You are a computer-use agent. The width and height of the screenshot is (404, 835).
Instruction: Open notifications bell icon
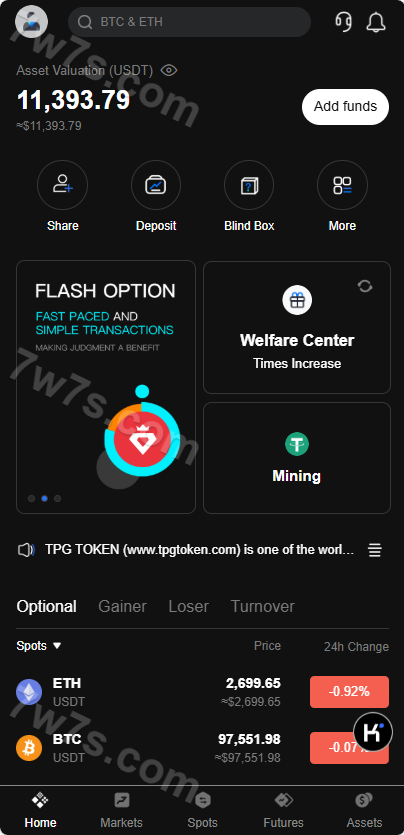(376, 22)
